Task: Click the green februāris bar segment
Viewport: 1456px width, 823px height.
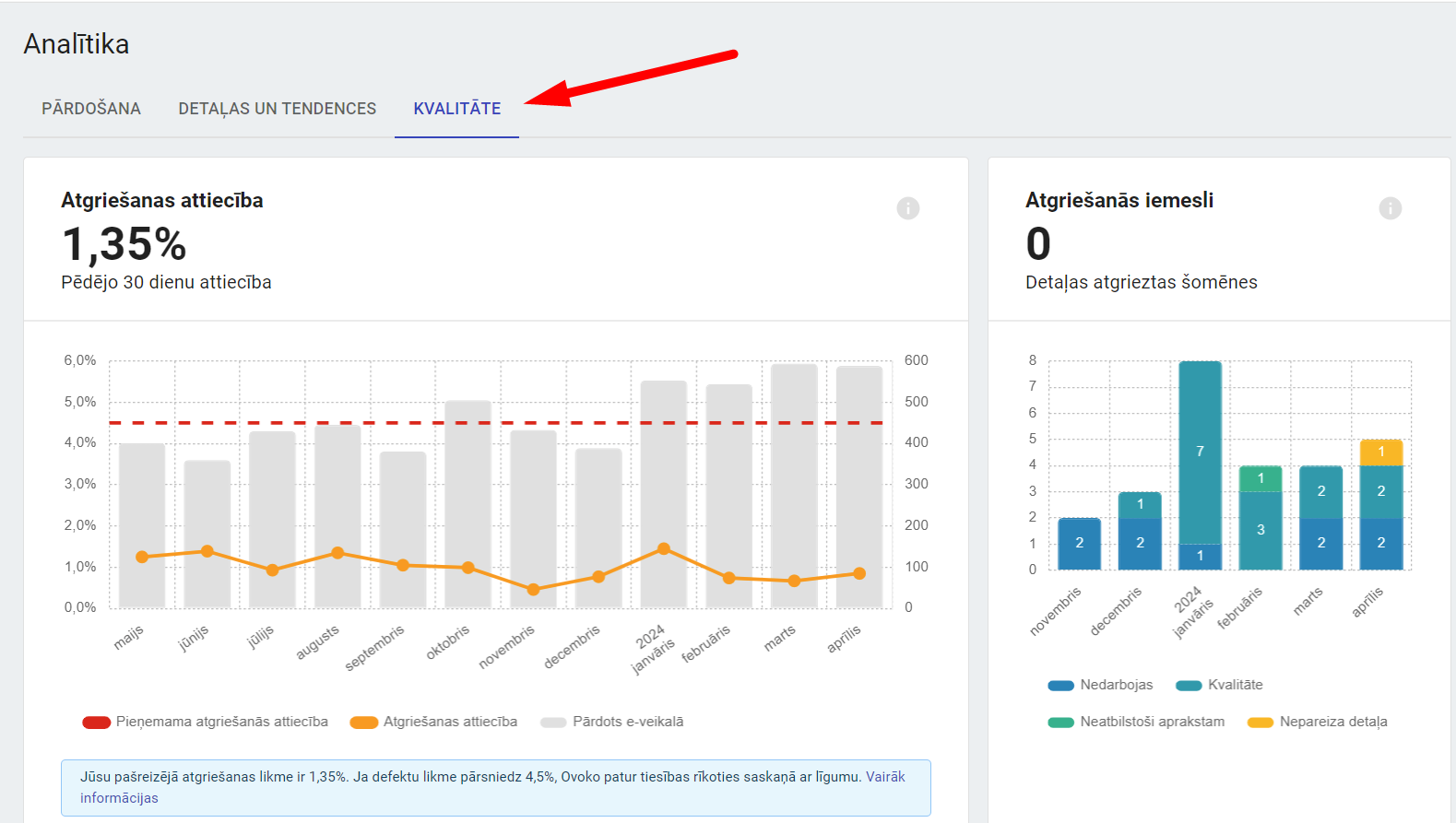Action: [x=1261, y=478]
